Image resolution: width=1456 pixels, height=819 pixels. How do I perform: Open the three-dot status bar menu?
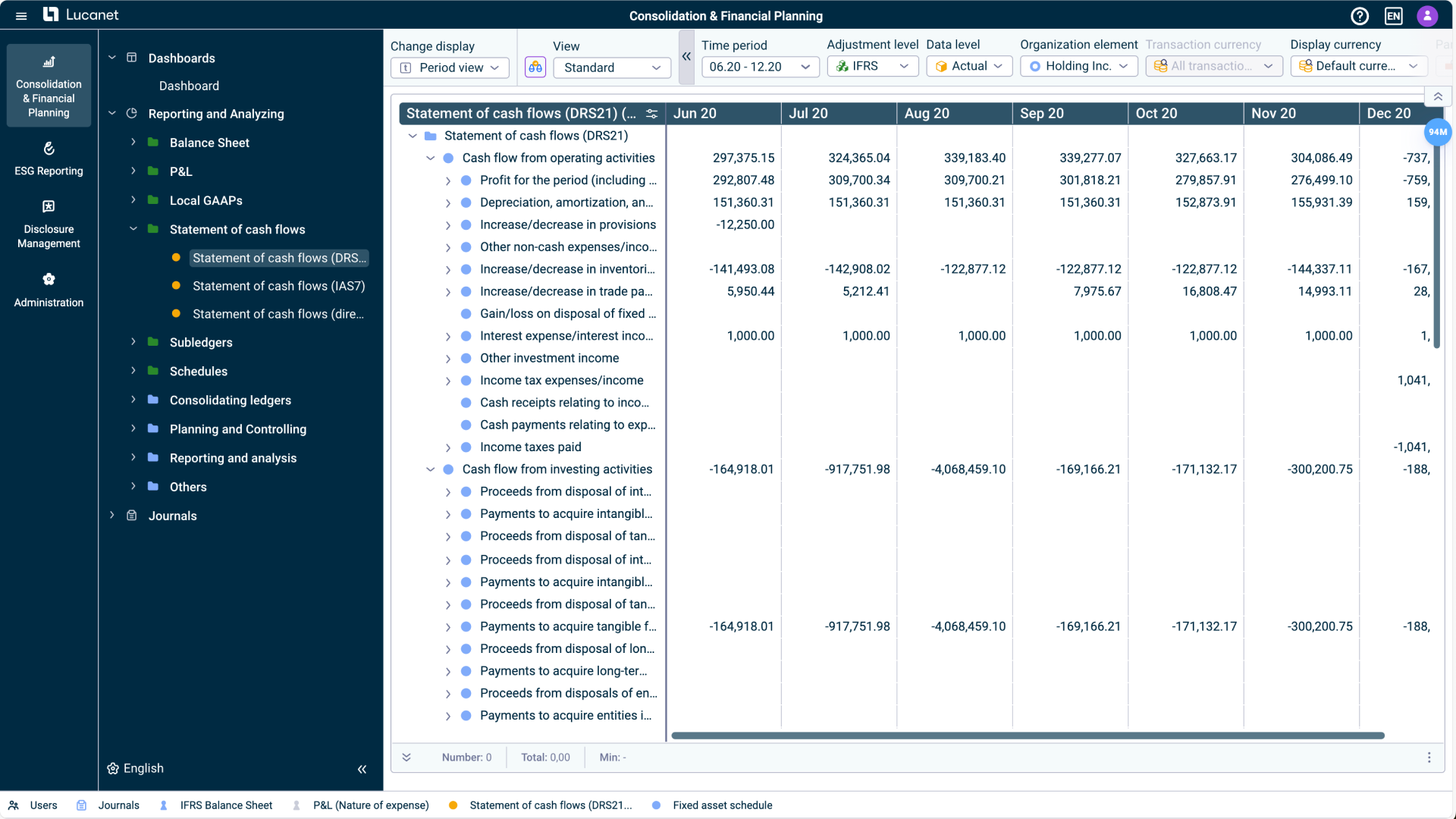pyautogui.click(x=1429, y=758)
